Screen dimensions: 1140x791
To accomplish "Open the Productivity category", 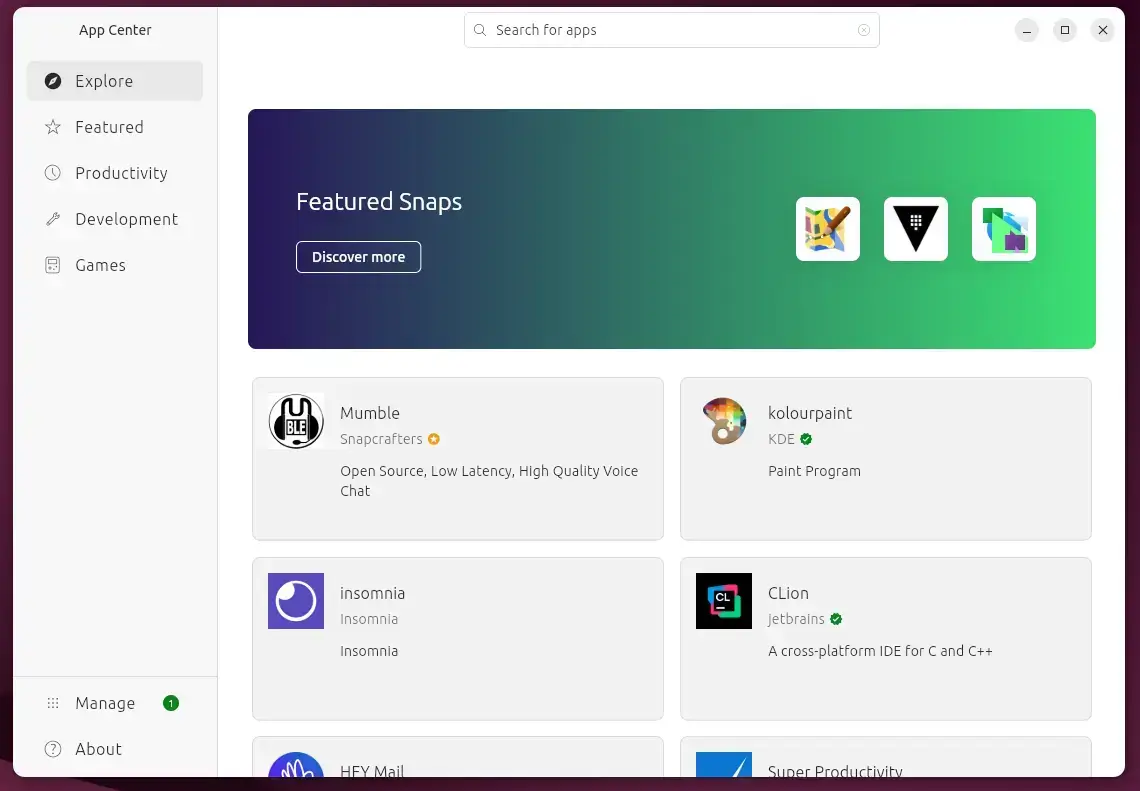I will point(120,173).
